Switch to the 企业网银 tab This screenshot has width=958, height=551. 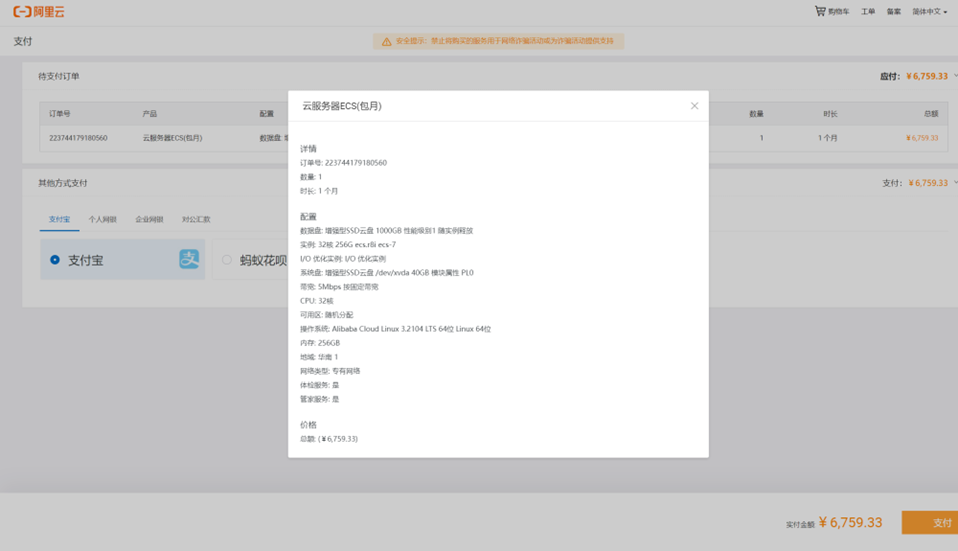(149, 219)
